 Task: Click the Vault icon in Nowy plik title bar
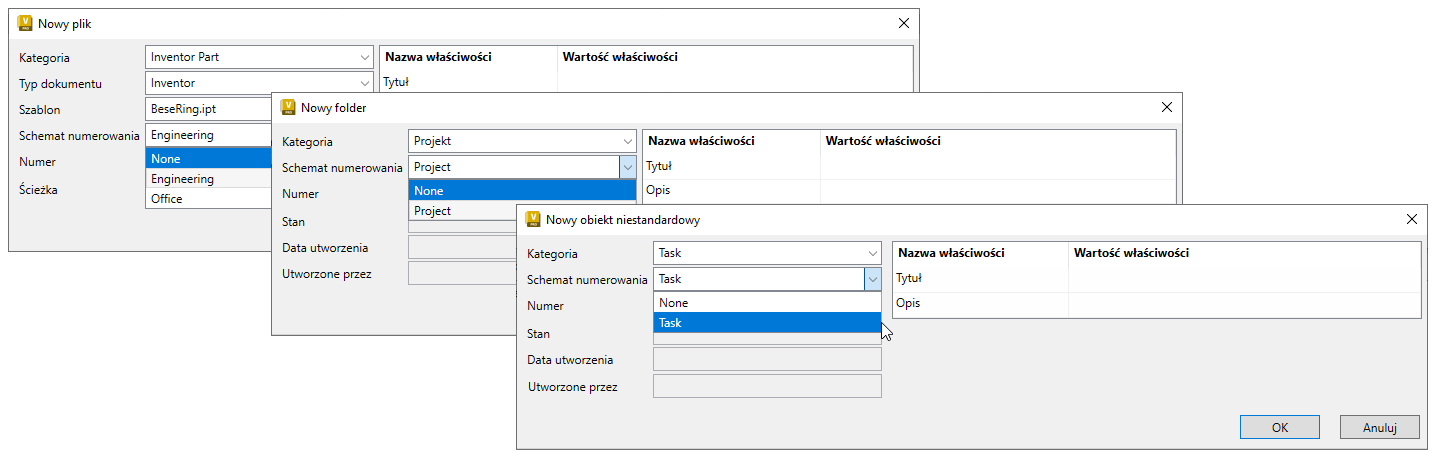pos(25,23)
